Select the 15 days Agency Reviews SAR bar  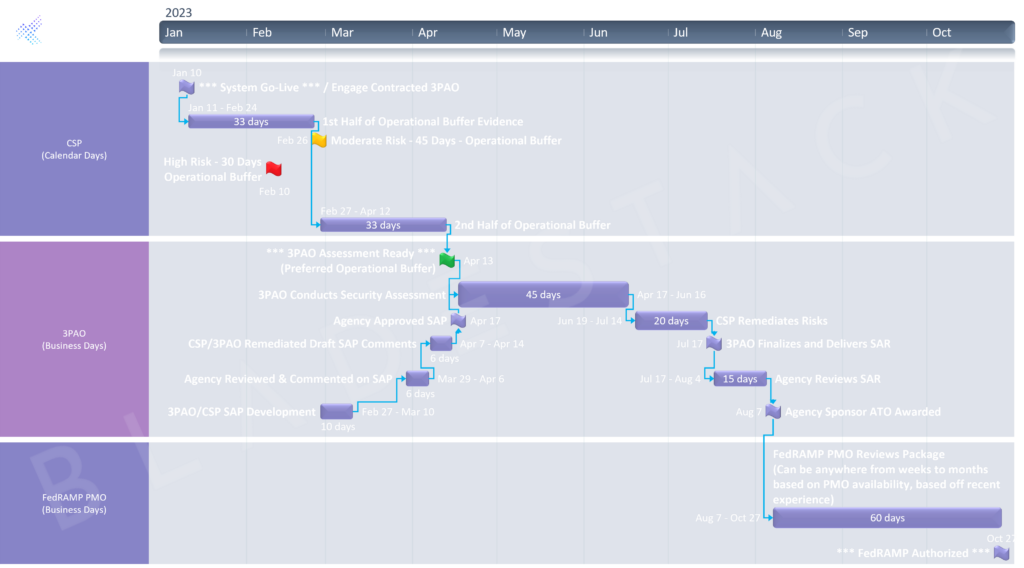coord(740,379)
